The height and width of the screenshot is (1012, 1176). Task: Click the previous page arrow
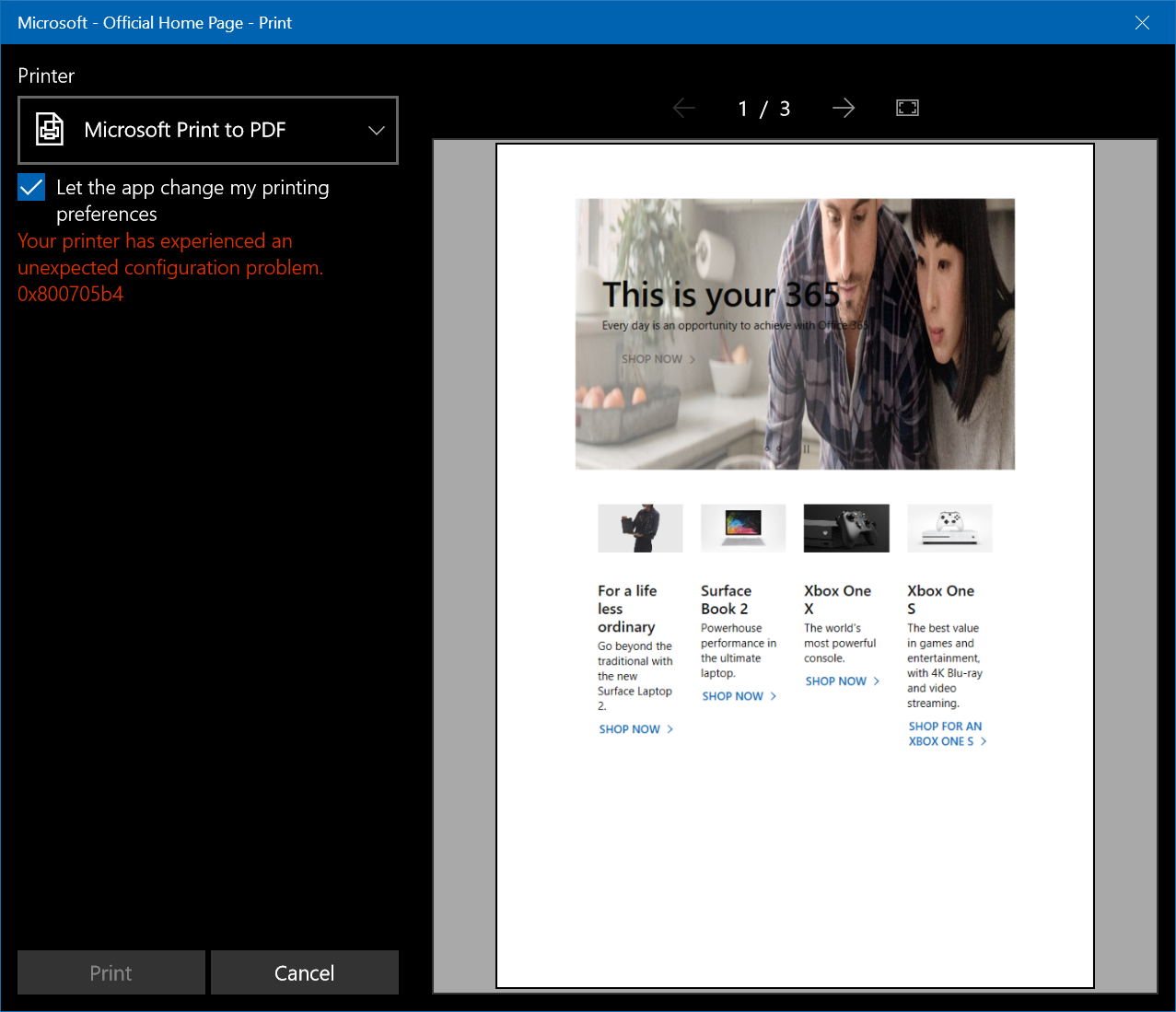click(684, 108)
